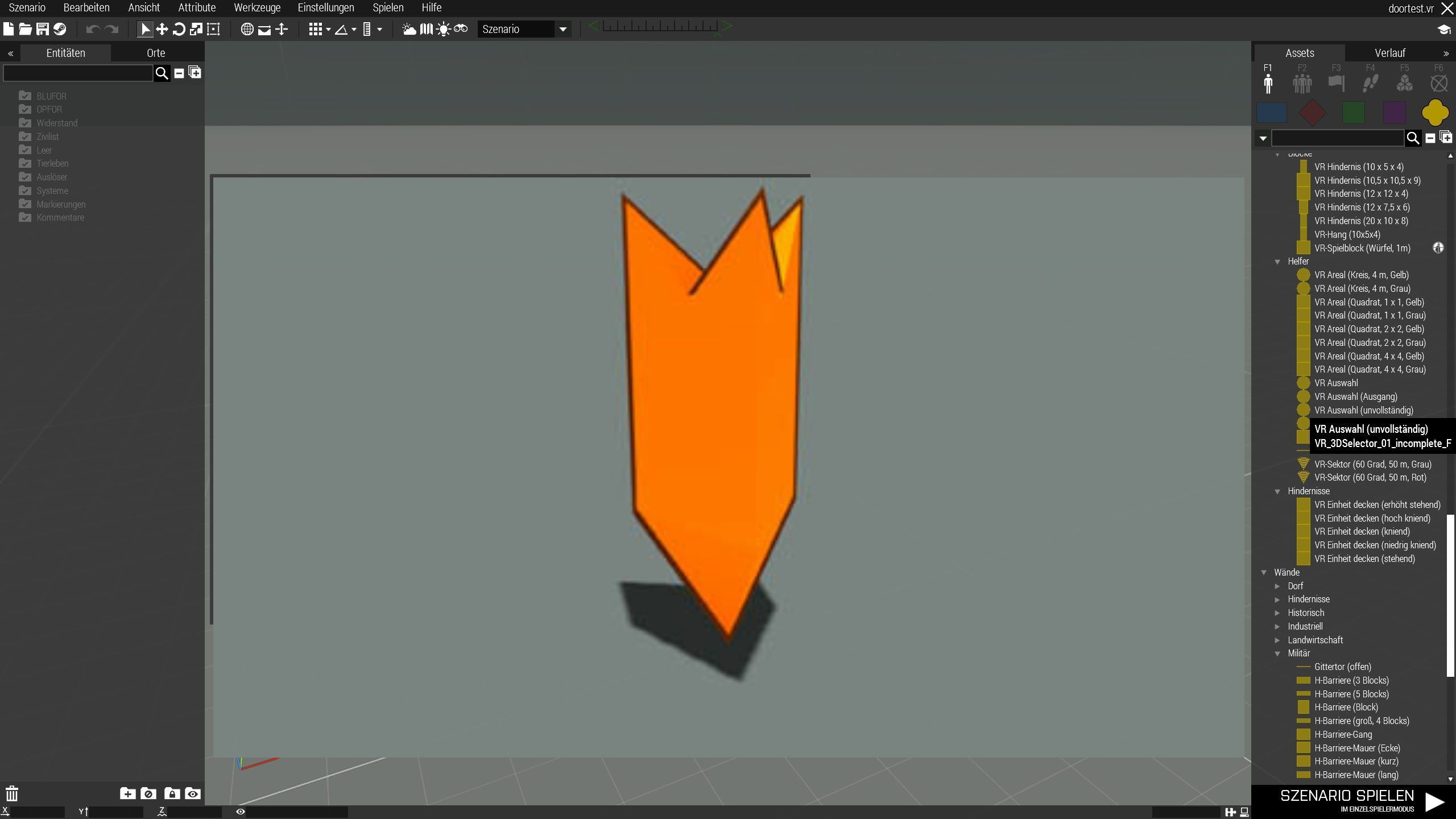
Task: Toggle the Kommentare layer checkbox
Action: click(25, 217)
